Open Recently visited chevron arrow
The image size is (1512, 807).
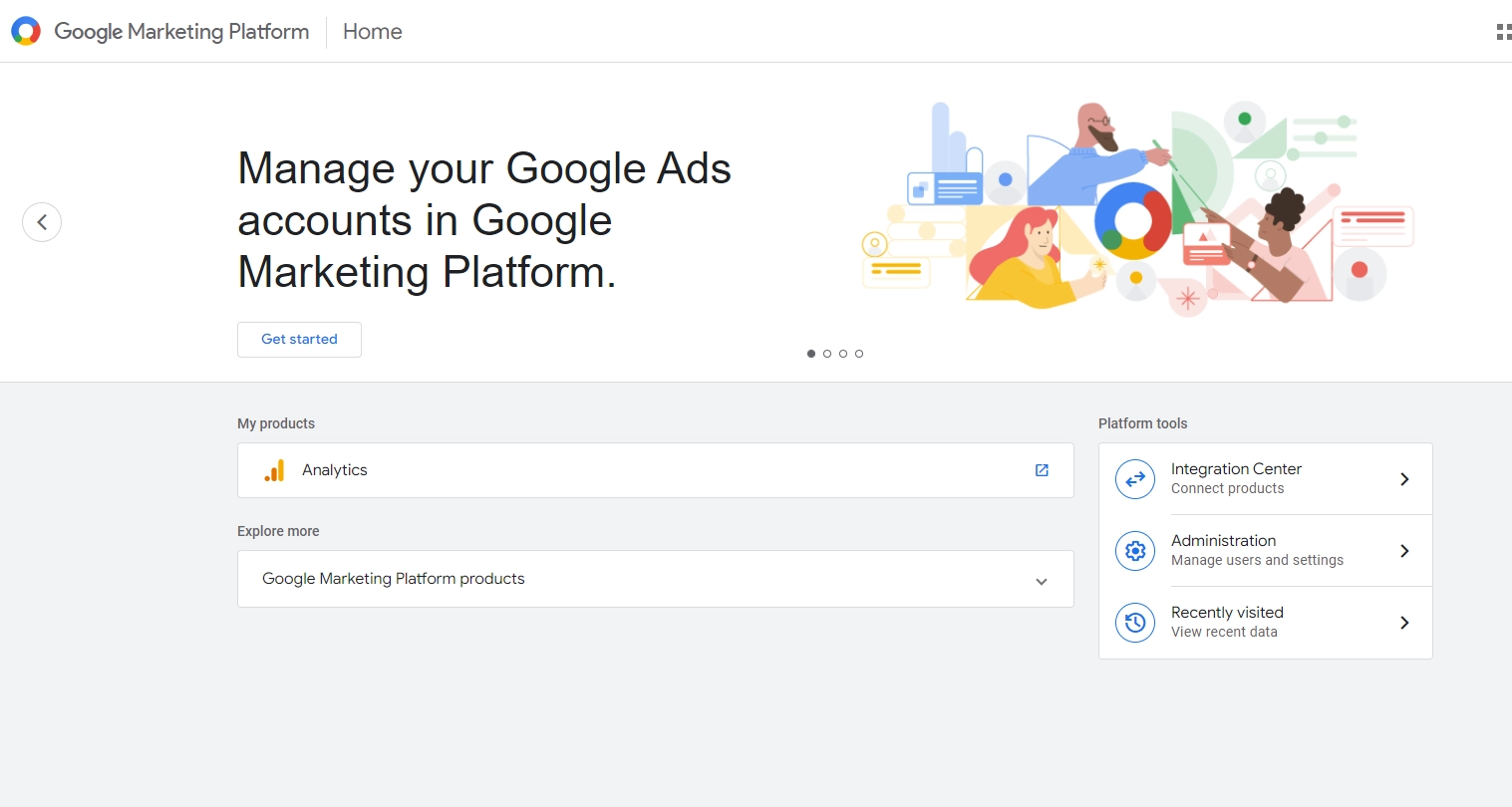[x=1404, y=623]
